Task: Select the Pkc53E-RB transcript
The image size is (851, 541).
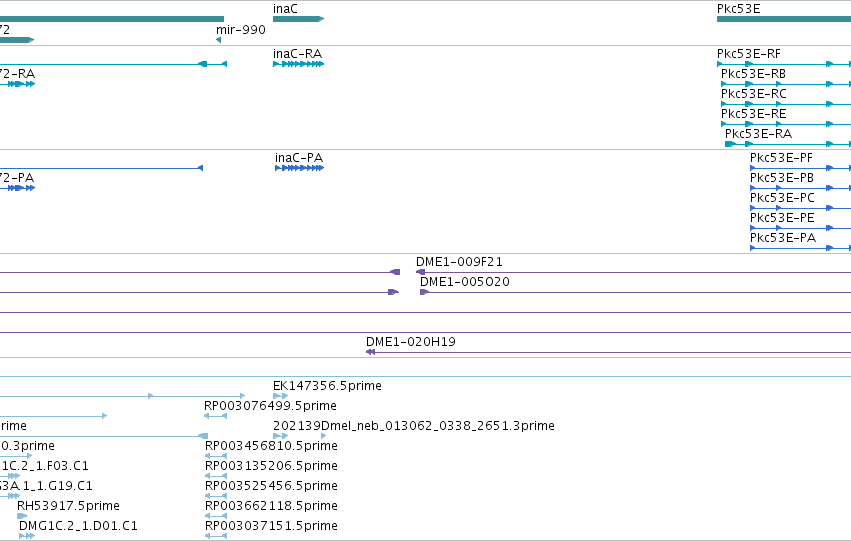Action: click(786, 84)
